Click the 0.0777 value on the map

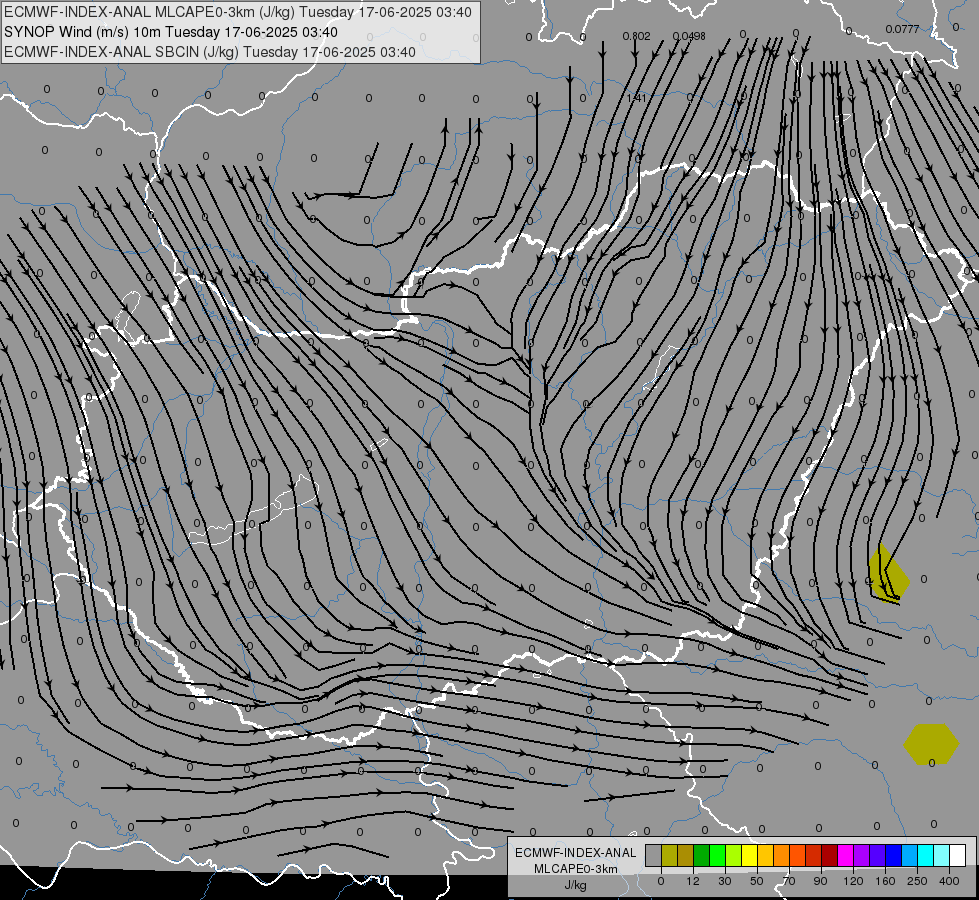[902, 29]
